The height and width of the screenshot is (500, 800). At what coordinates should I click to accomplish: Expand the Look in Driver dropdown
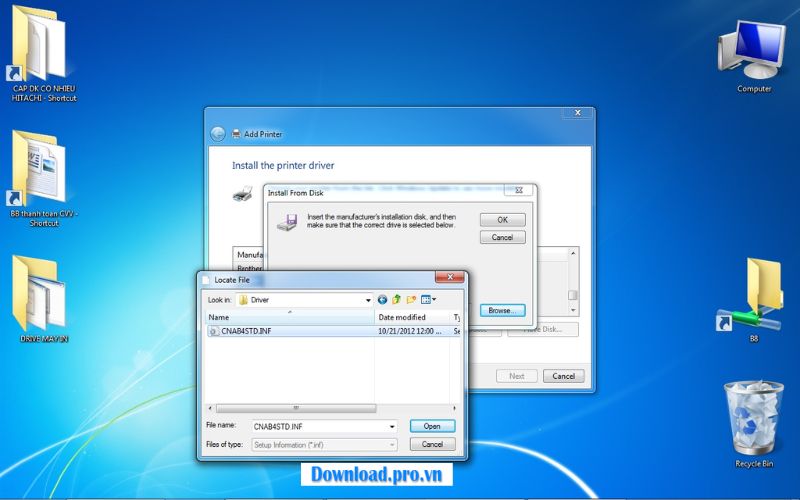tap(367, 299)
